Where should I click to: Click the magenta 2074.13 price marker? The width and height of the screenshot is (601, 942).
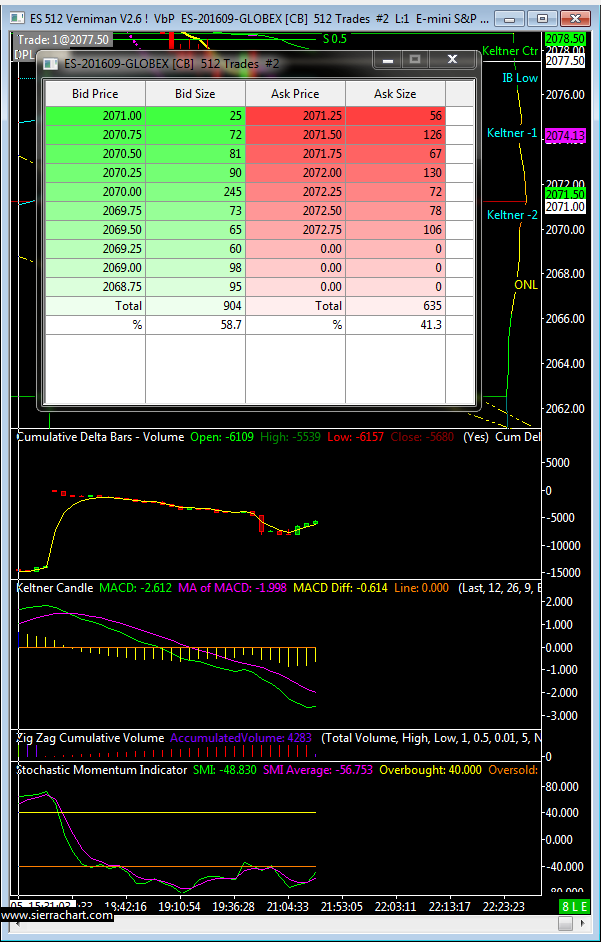tap(564, 136)
